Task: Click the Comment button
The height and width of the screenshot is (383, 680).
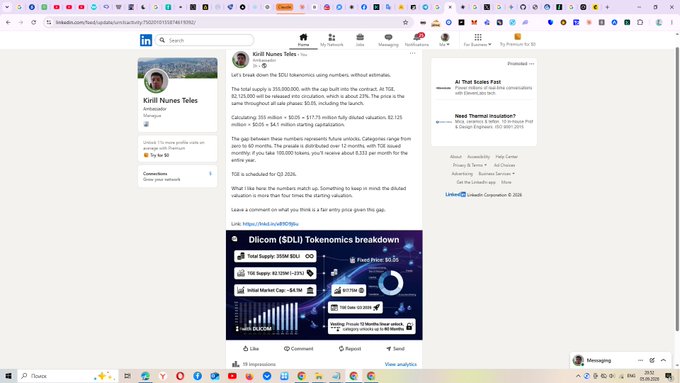Action: [x=298, y=348]
